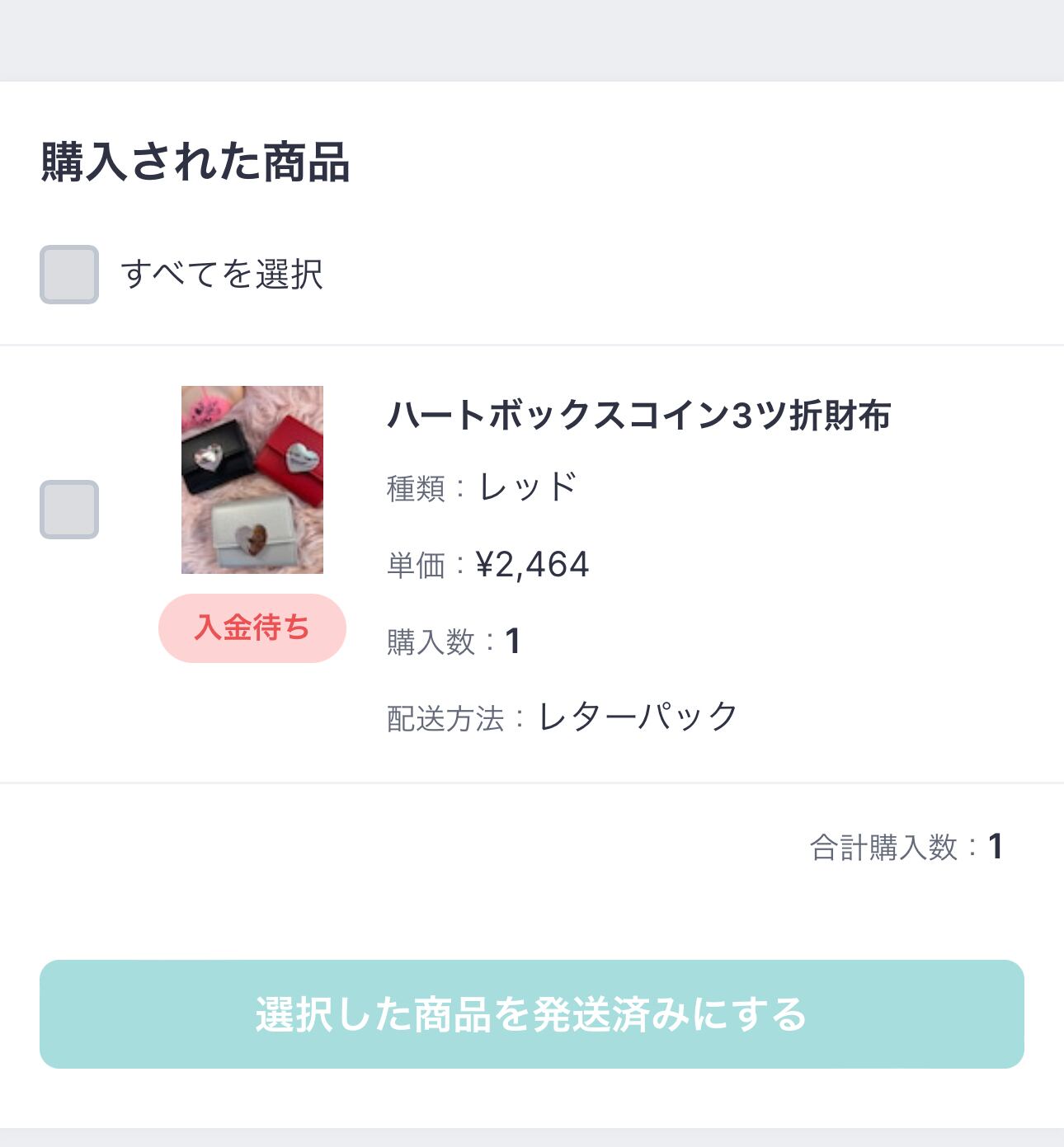Click the 入金待ち status badge
1064x1147 pixels.
point(252,628)
